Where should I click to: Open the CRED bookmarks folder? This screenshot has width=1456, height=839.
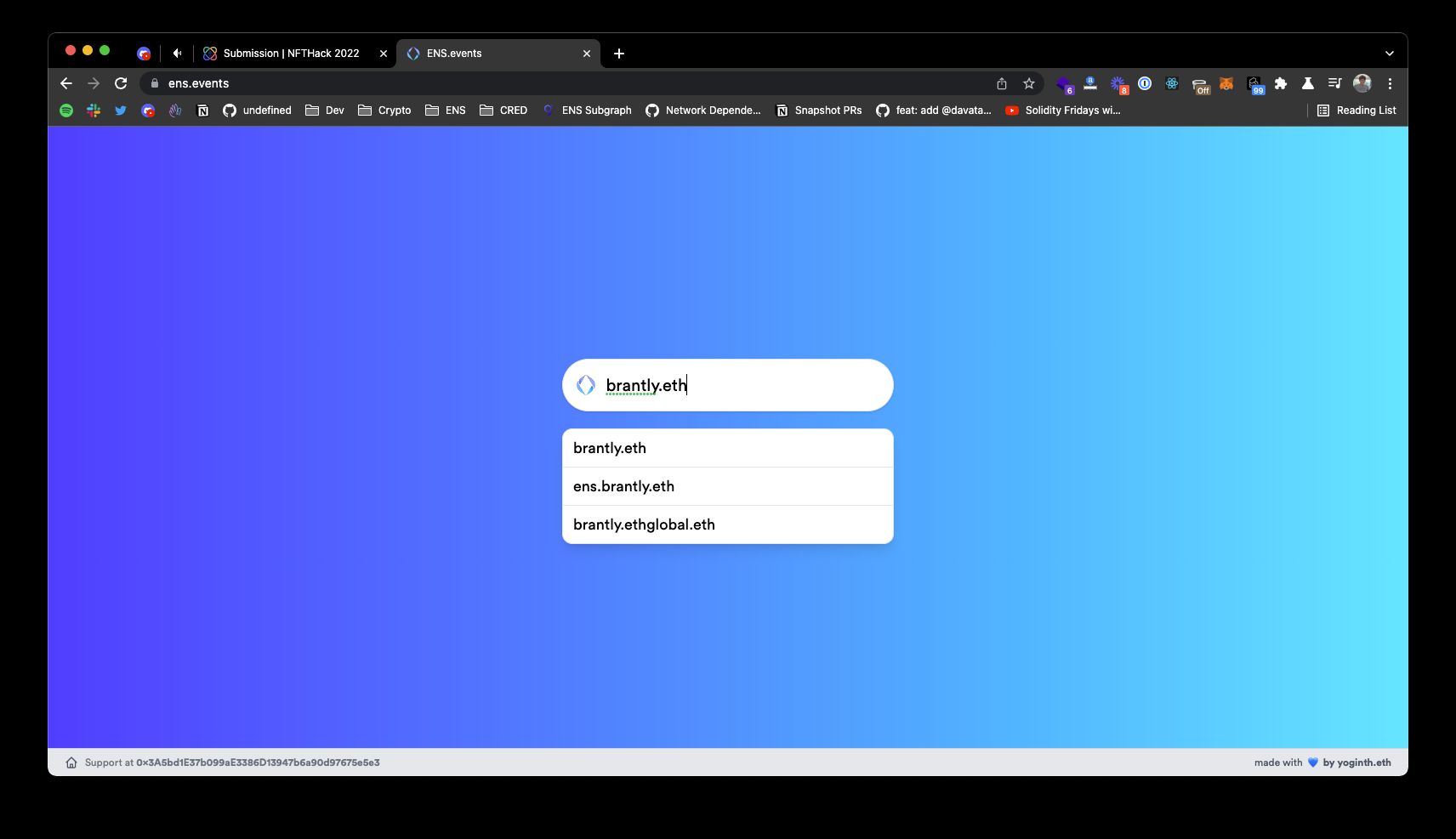coord(503,111)
